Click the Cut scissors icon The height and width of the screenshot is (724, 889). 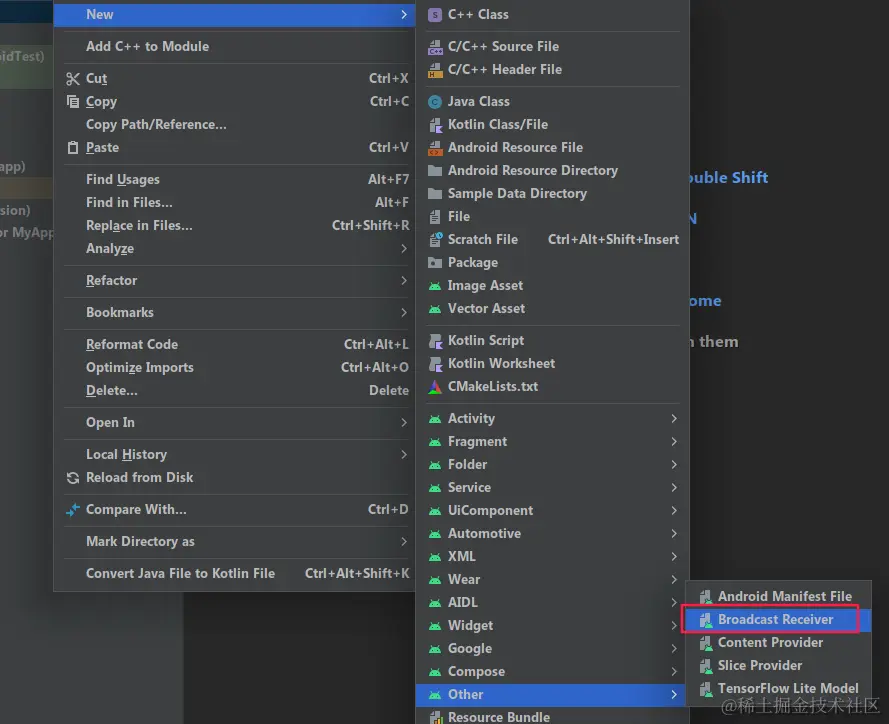(73, 79)
